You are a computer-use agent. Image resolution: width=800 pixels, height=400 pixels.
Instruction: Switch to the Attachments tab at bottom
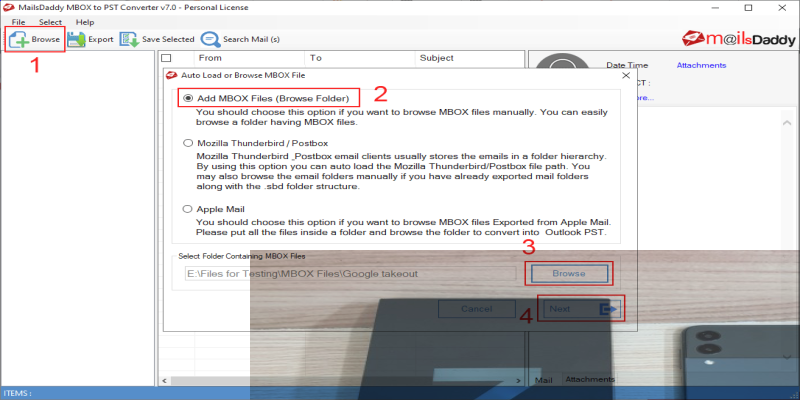[x=590, y=379]
